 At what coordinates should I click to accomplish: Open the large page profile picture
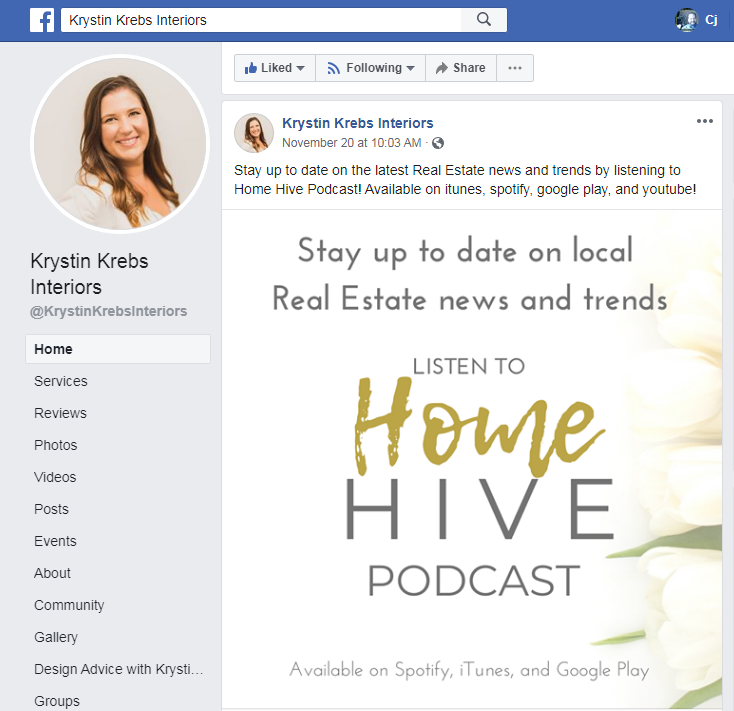120,144
